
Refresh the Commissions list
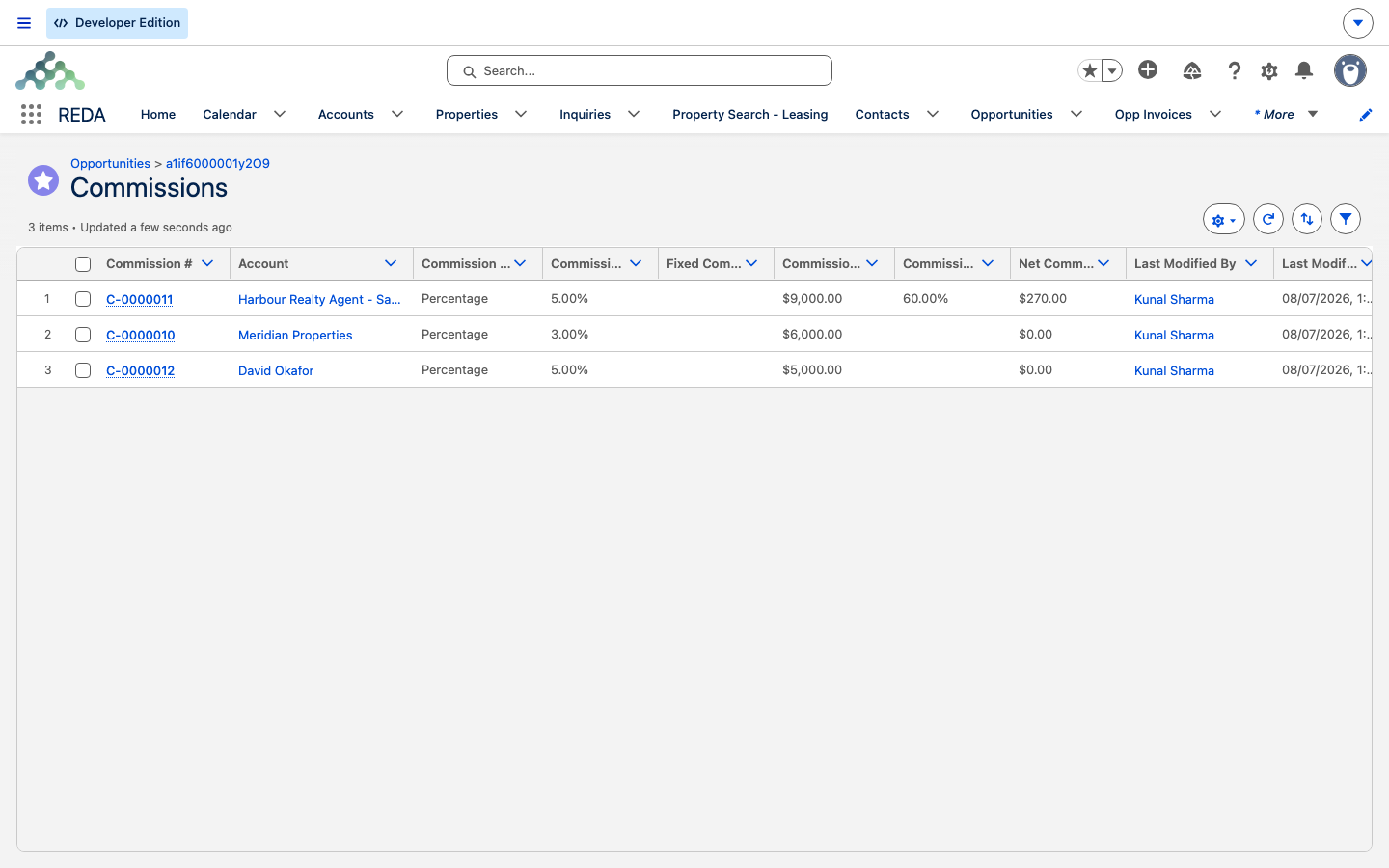point(1268,219)
